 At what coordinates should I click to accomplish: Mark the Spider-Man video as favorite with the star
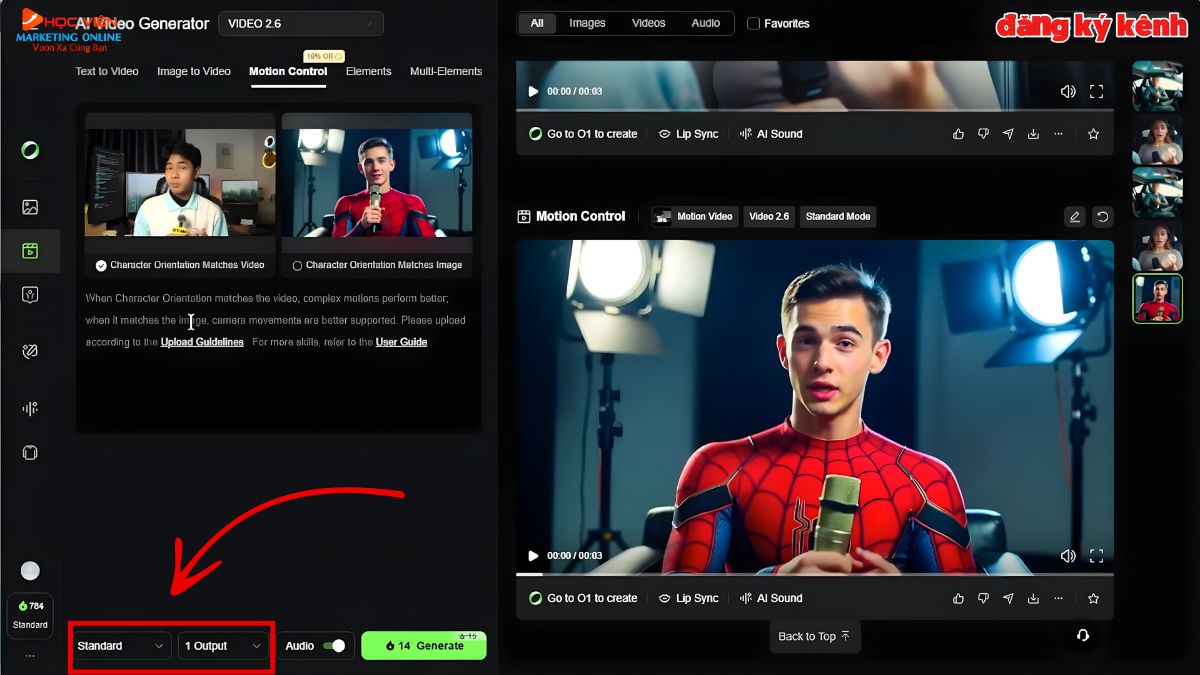point(1093,597)
